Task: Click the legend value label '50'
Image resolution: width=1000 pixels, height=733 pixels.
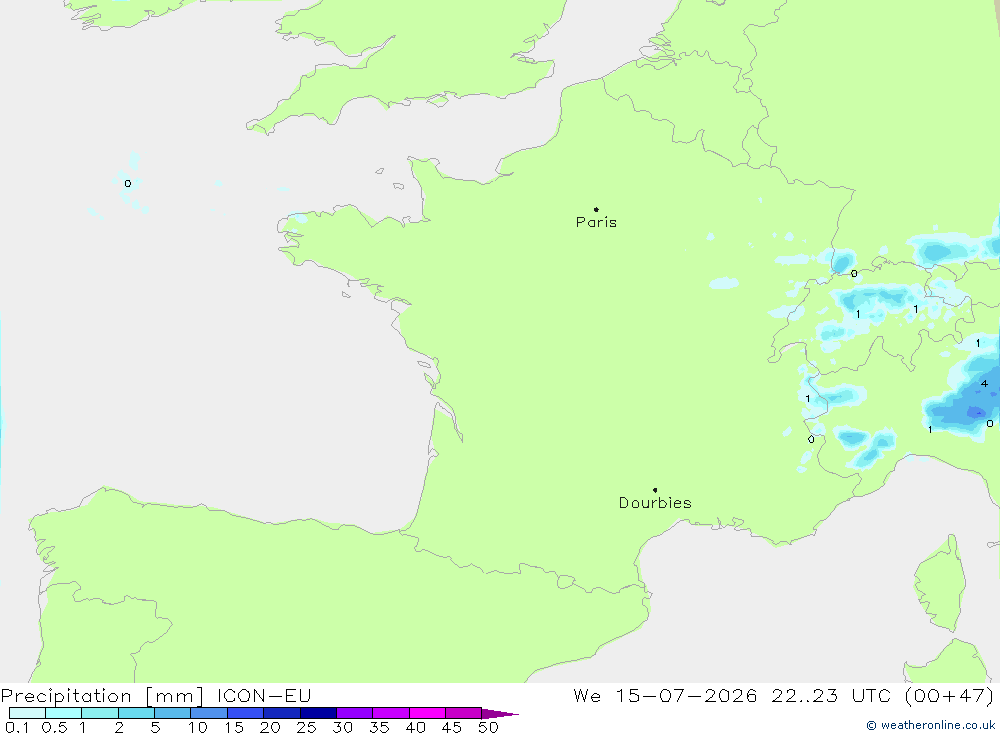Action: (488, 727)
